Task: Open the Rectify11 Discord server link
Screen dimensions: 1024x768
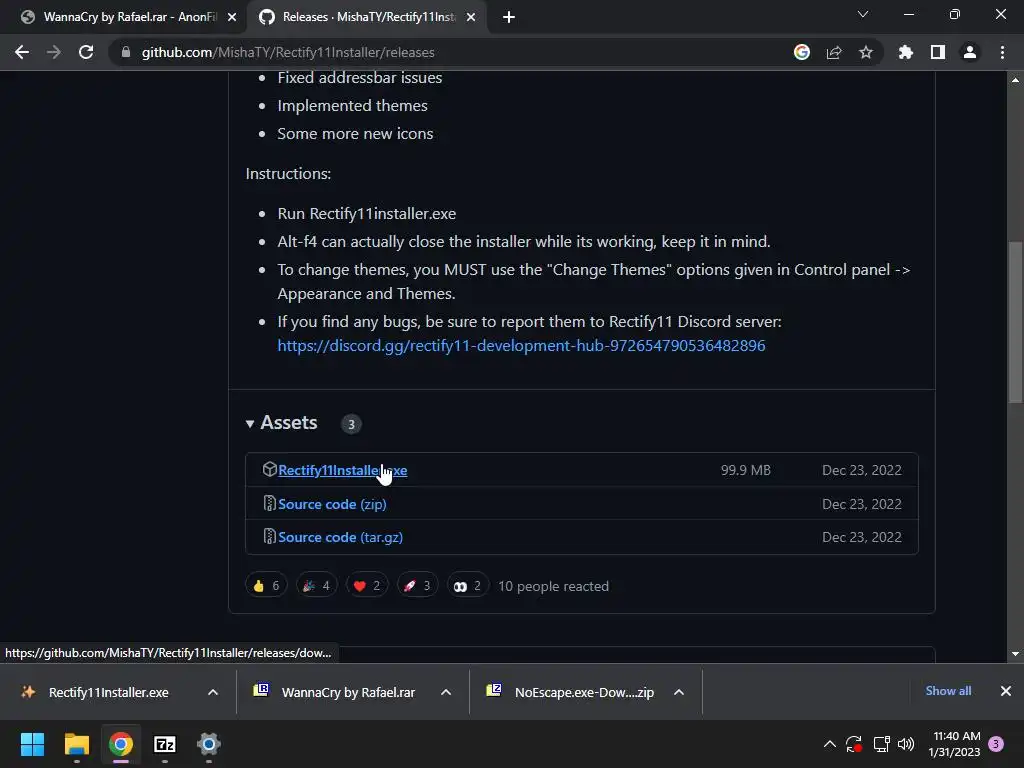Action: click(521, 345)
